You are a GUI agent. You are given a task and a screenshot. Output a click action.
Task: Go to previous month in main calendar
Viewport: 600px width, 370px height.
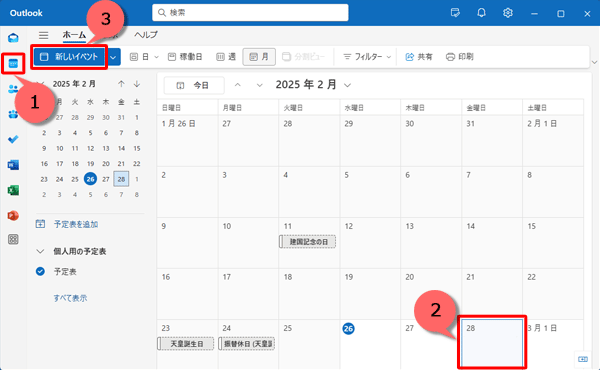pos(238,85)
